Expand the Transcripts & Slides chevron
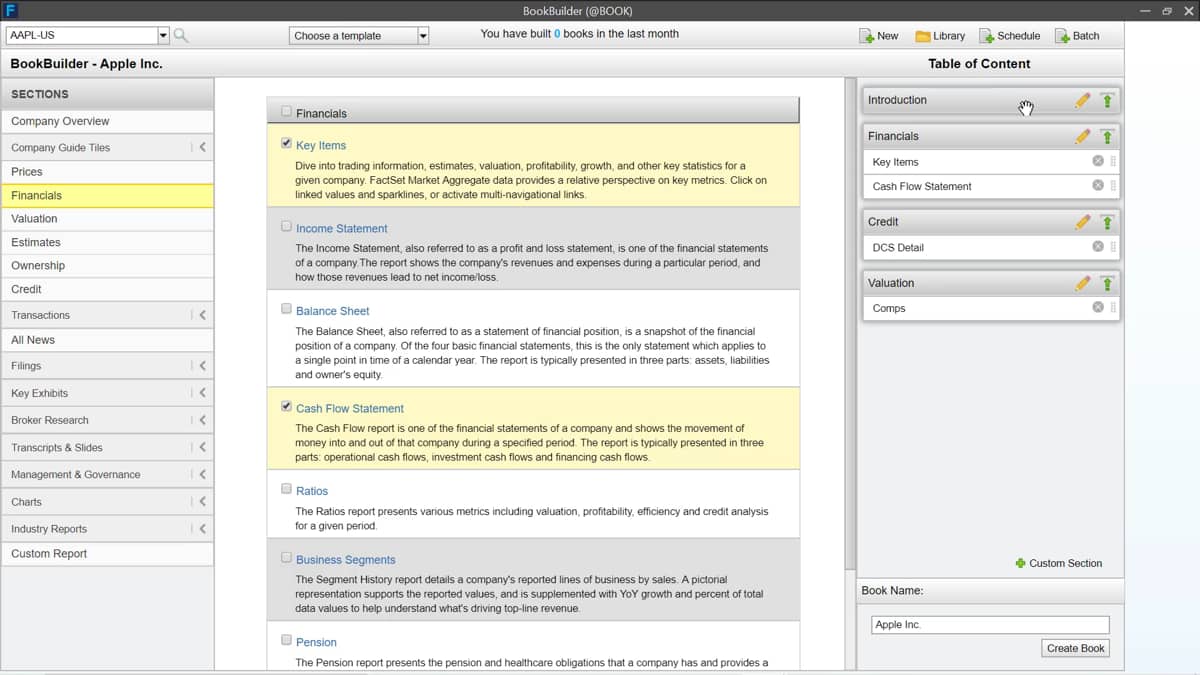The width and height of the screenshot is (1200, 675). click(x=203, y=447)
